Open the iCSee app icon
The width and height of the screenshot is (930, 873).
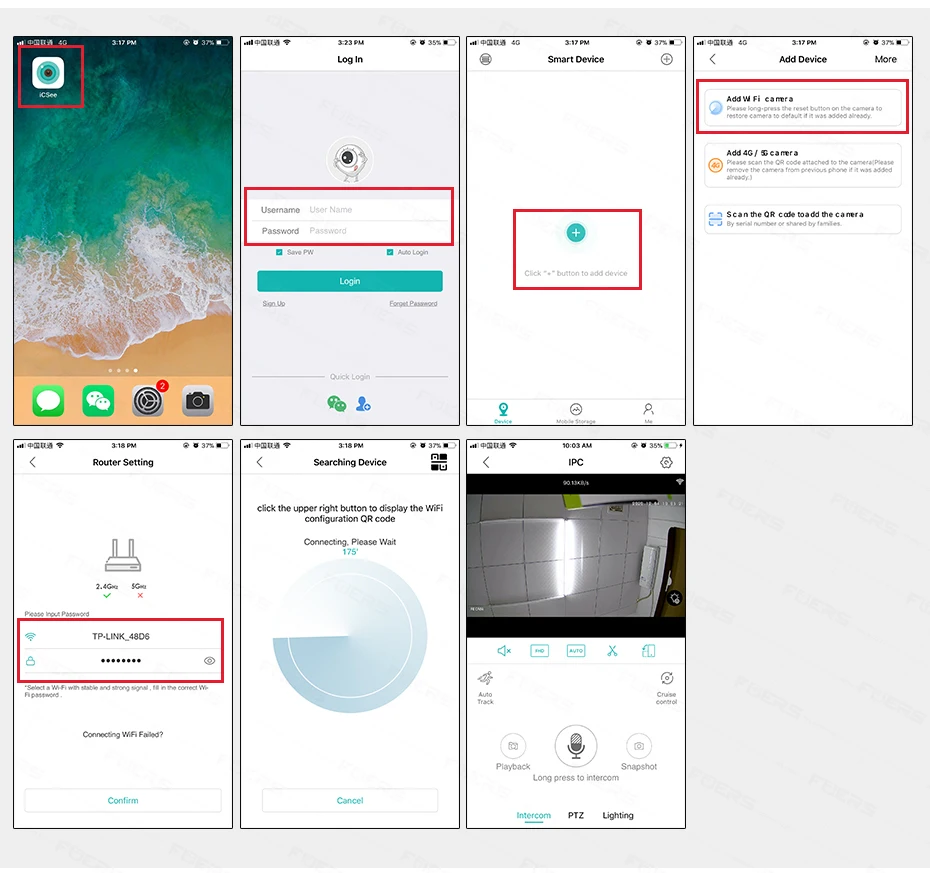pos(48,73)
